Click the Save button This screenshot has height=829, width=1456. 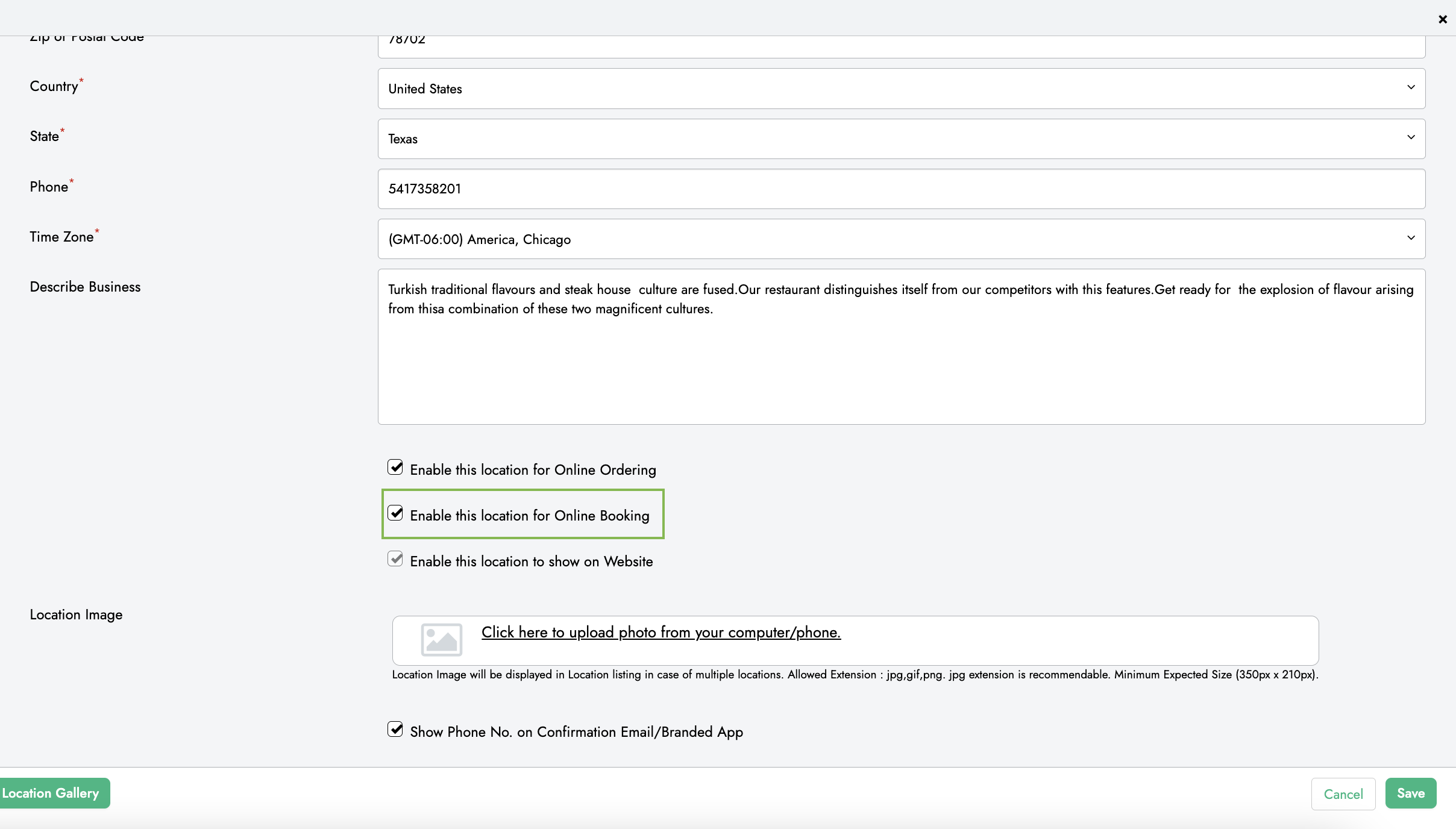pyautogui.click(x=1410, y=793)
